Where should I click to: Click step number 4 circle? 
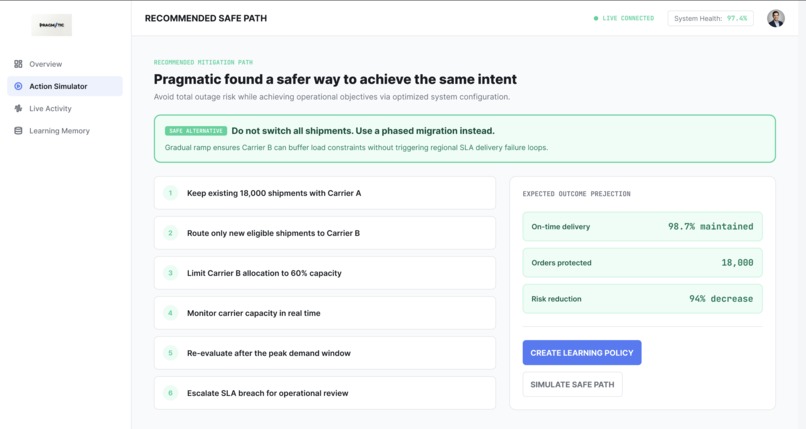coord(171,313)
